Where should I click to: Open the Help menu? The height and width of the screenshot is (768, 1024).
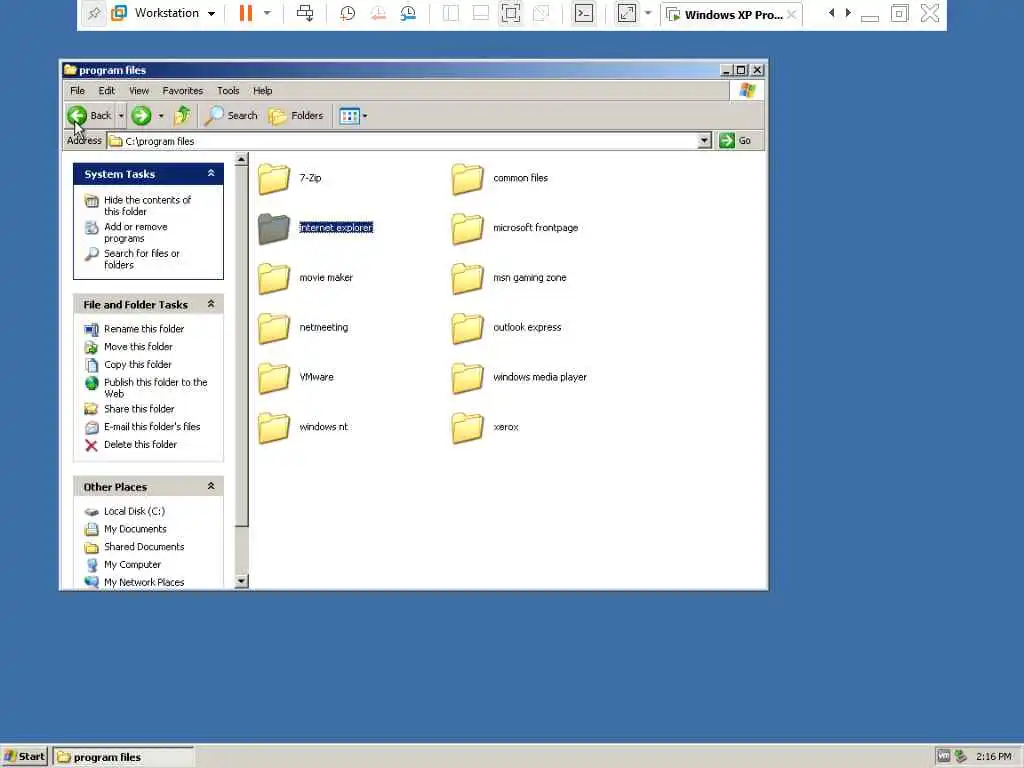click(x=263, y=91)
